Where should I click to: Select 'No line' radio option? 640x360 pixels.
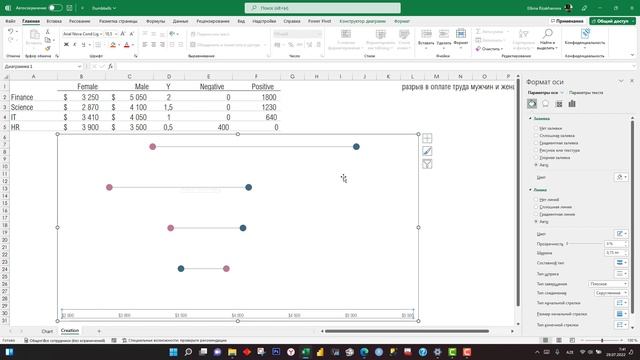pos(536,200)
